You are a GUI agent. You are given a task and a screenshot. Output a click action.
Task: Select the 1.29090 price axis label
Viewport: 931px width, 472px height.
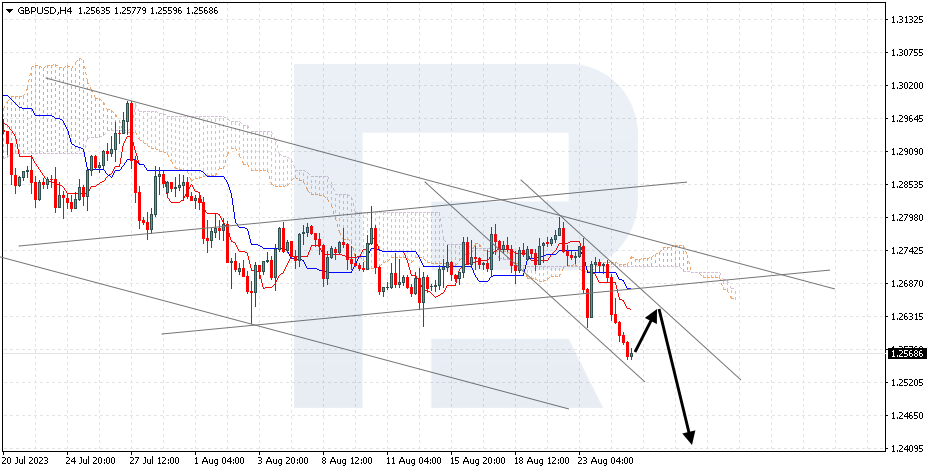[x=905, y=151]
